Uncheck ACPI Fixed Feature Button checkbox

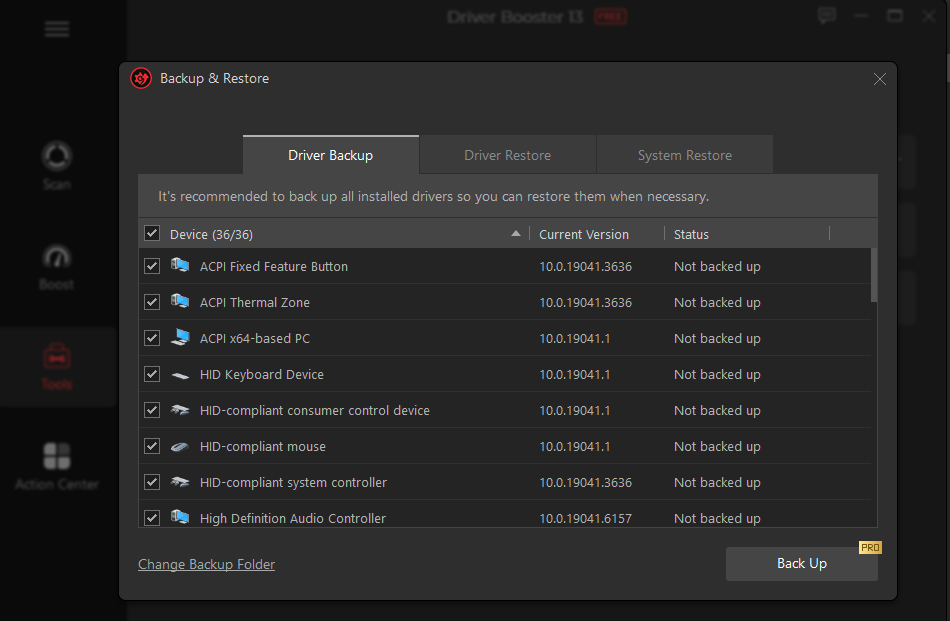tap(152, 266)
